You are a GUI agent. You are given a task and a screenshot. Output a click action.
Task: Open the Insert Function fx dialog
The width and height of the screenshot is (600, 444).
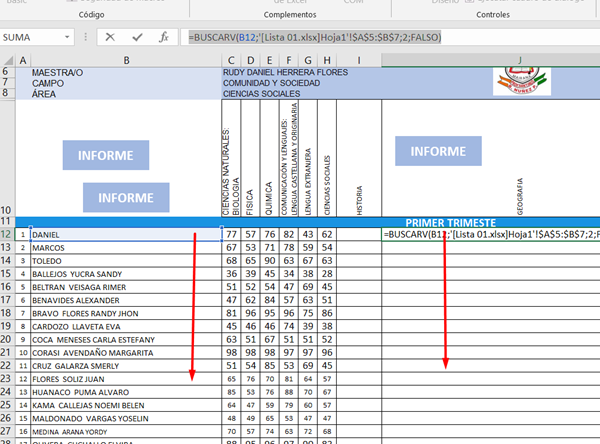(163, 37)
